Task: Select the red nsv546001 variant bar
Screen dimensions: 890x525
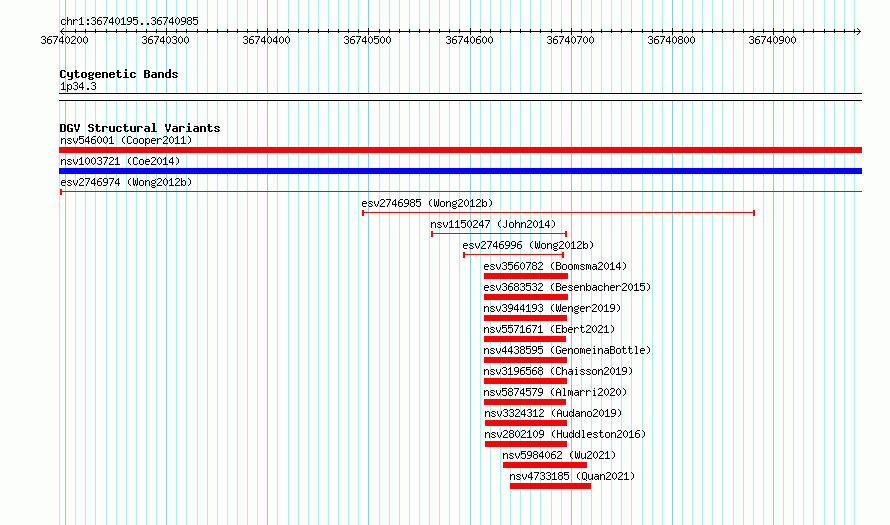Action: [460, 150]
